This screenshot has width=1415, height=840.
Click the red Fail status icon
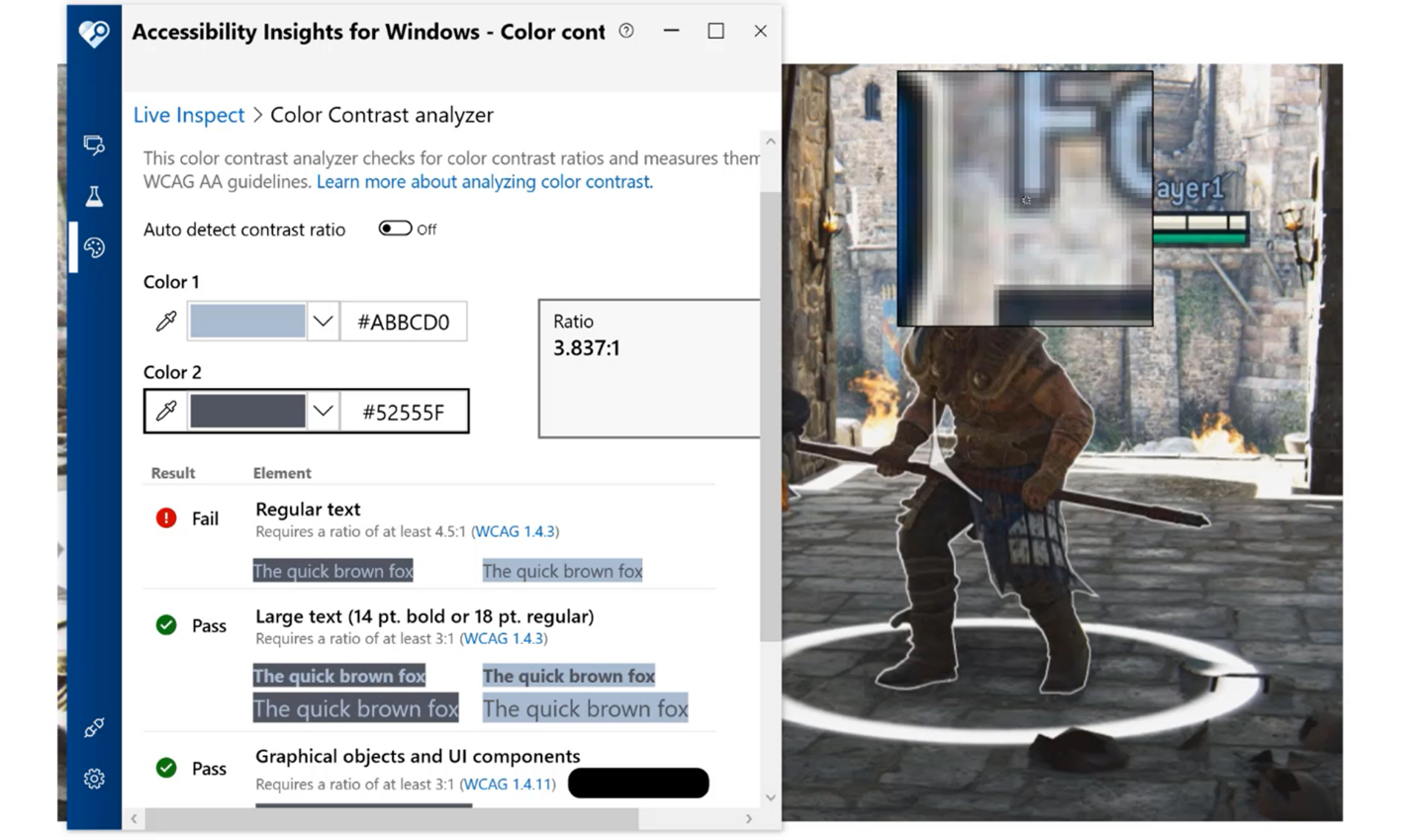166,517
